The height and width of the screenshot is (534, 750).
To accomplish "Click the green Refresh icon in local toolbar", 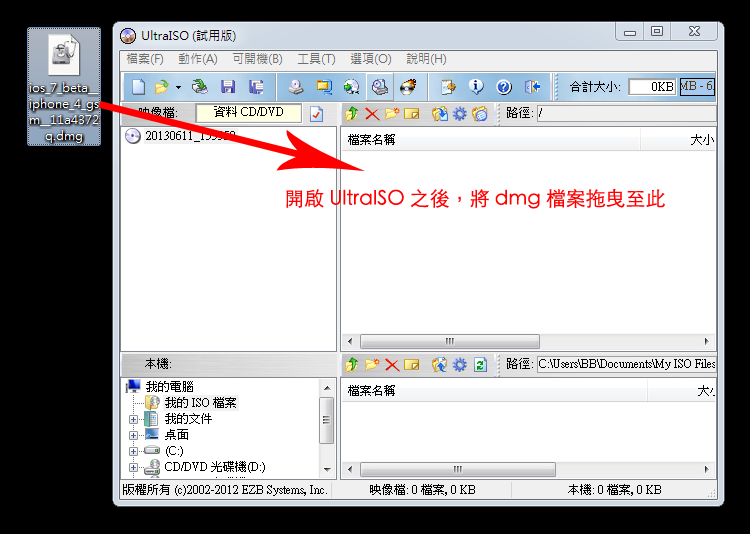I will (480, 365).
